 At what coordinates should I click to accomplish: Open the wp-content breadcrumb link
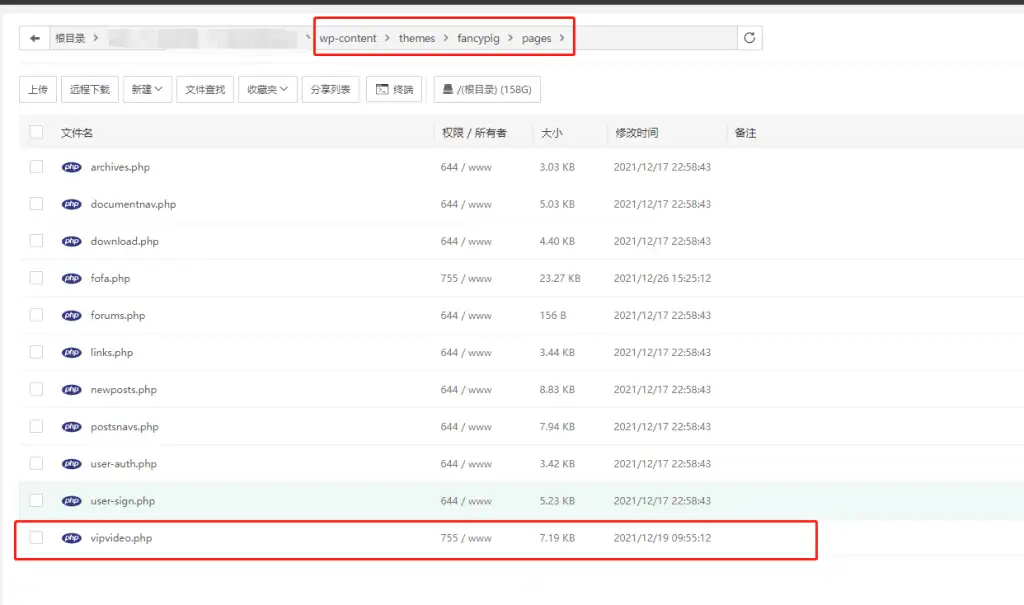[x=349, y=37]
